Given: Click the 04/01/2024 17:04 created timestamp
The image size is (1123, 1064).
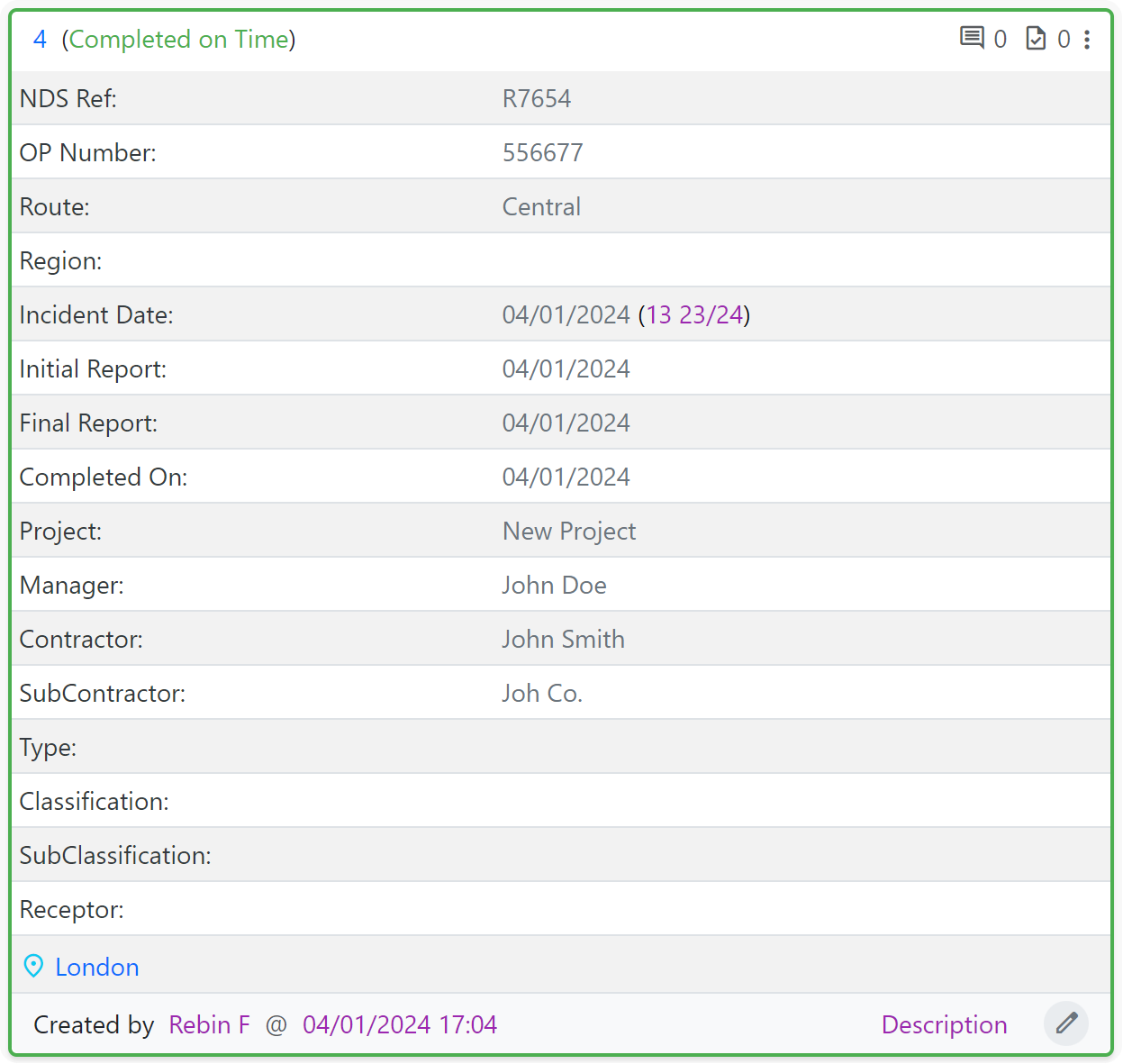Looking at the screenshot, I should click(400, 1024).
